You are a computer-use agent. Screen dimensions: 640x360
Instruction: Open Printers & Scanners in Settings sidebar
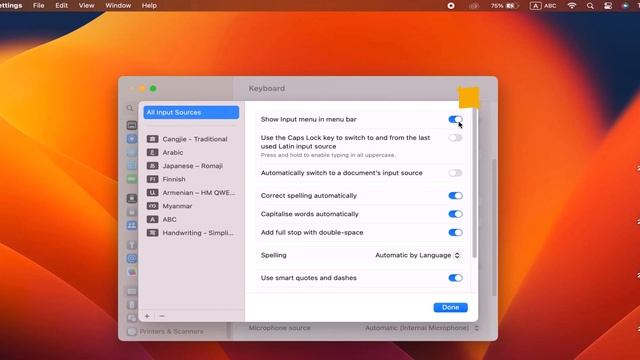pyautogui.click(x=171, y=331)
